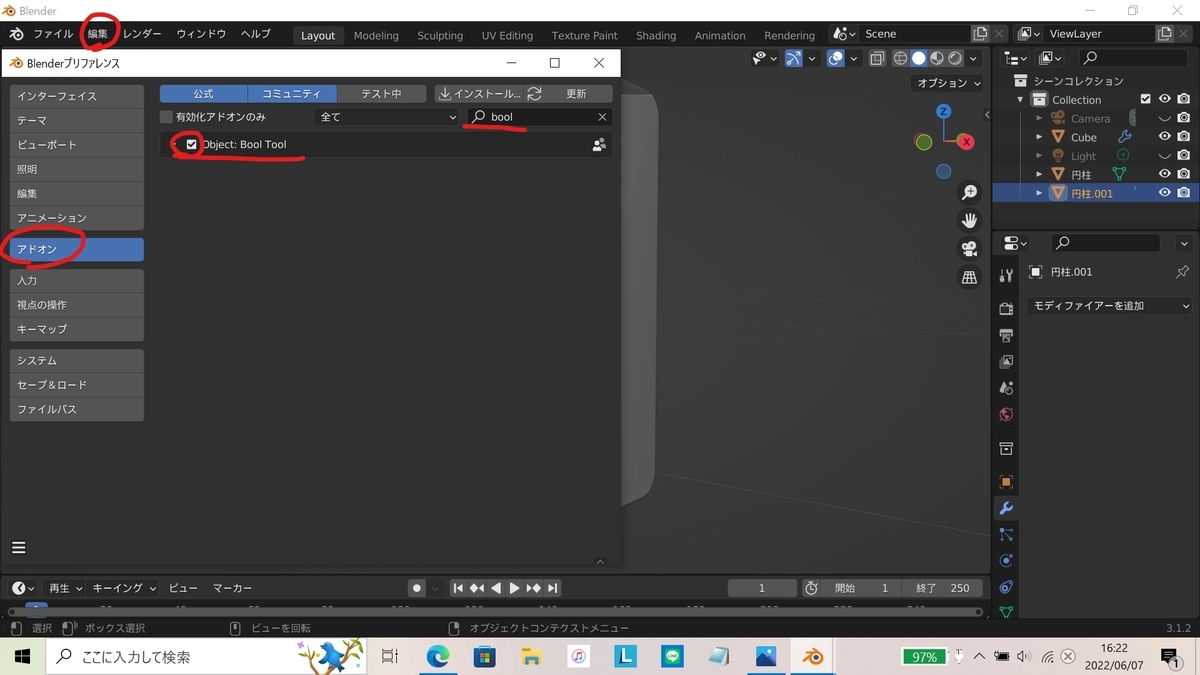
Task: Click the Windows Start button
Action: [22, 656]
